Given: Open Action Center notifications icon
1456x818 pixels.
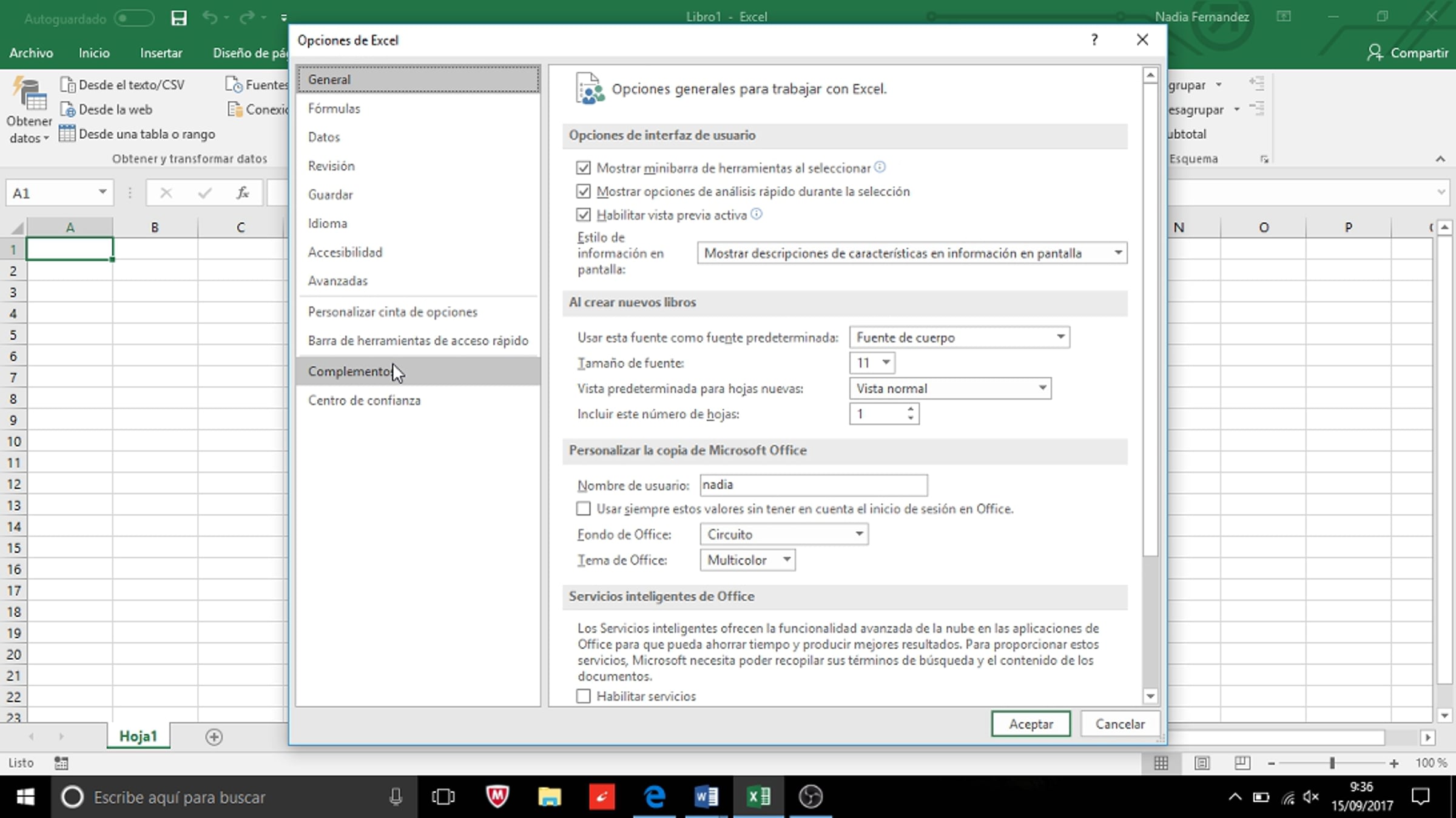Looking at the screenshot, I should click(1421, 797).
